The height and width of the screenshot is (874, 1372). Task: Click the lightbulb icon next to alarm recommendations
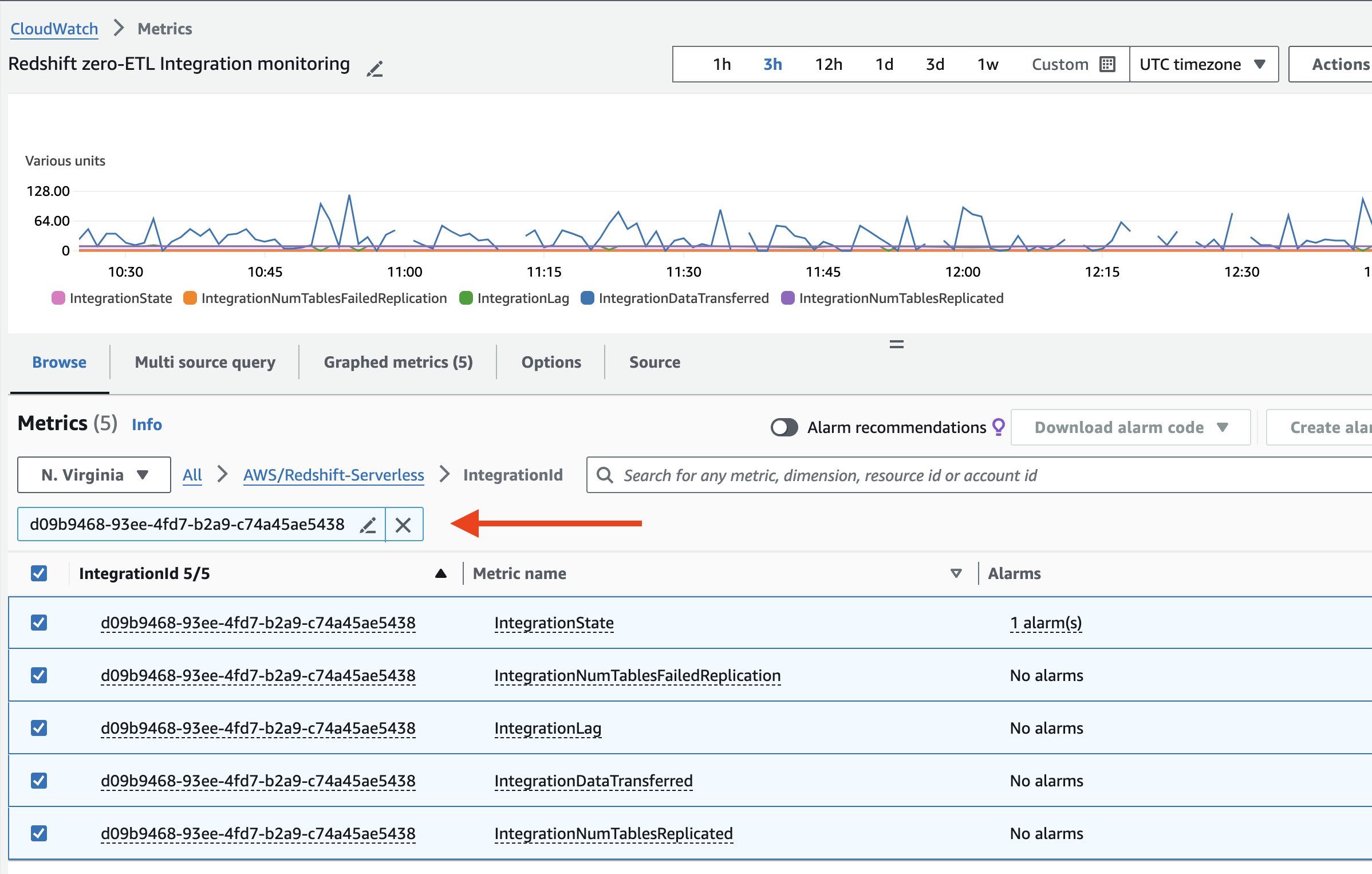[x=998, y=427]
